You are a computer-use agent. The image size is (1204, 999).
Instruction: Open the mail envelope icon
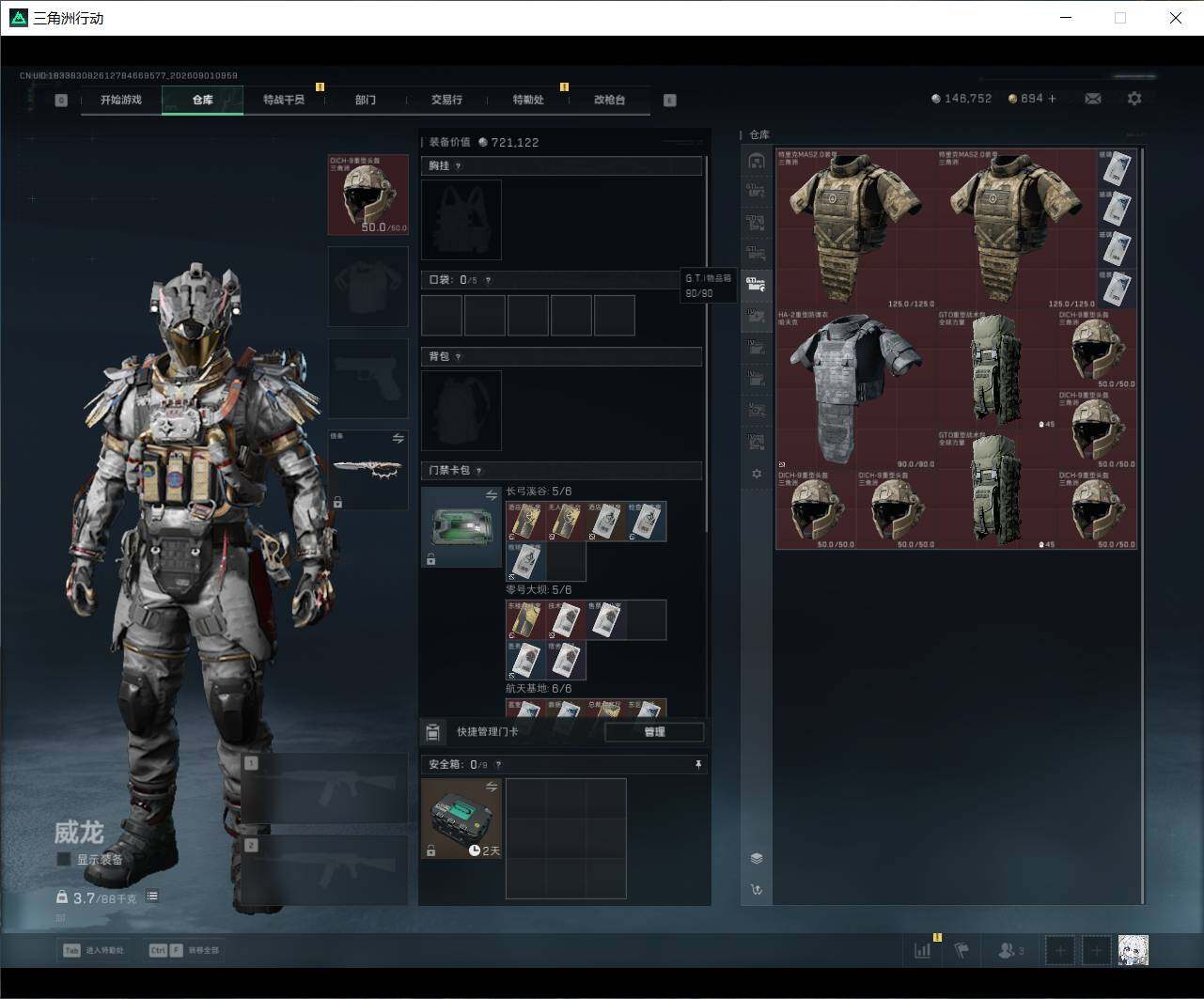tap(1093, 99)
